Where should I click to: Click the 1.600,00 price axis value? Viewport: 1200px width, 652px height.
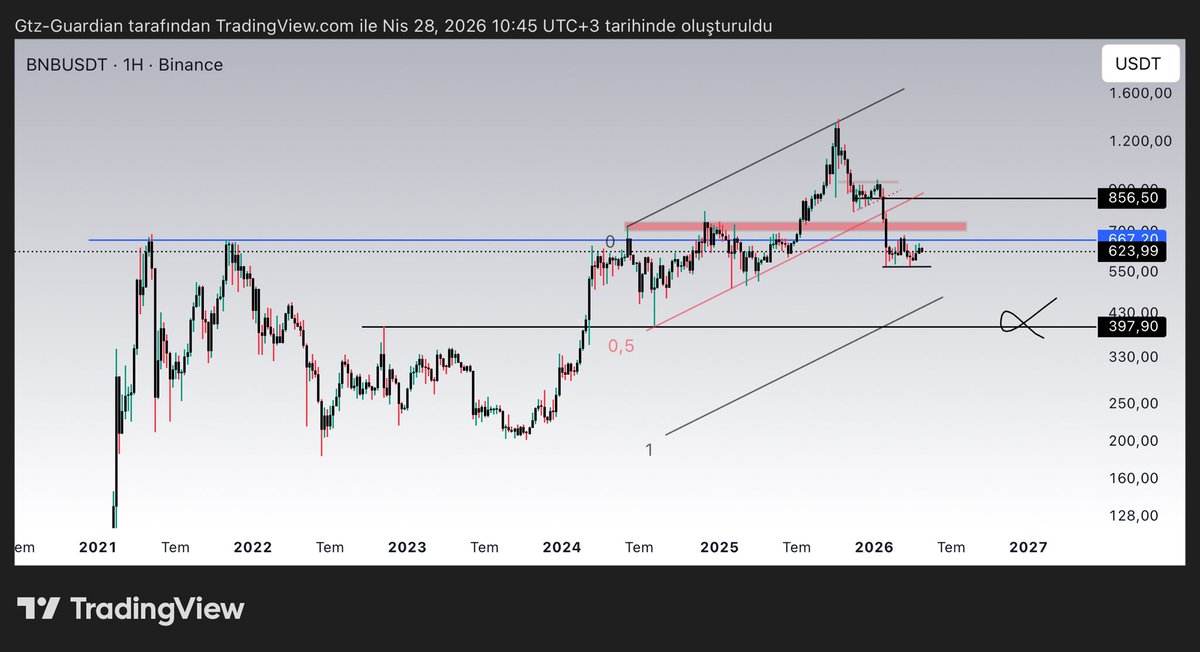click(x=1141, y=93)
